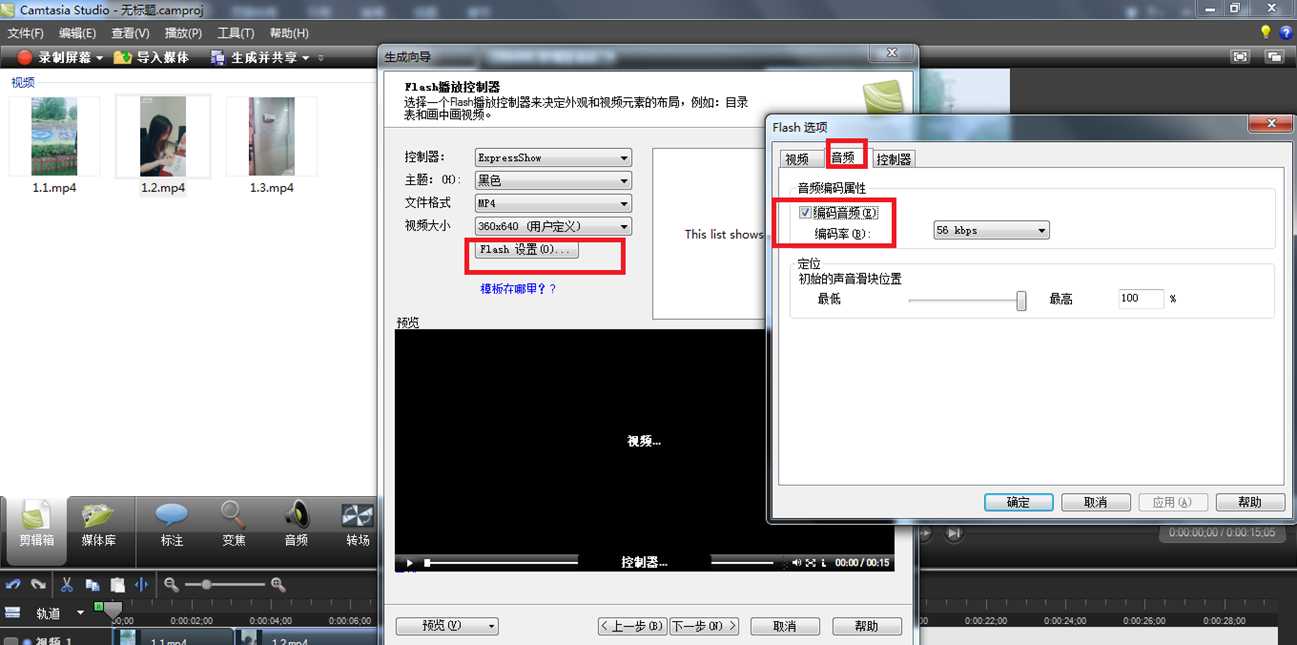Open the 音频 (Audio) speaker icon

(x=296, y=515)
